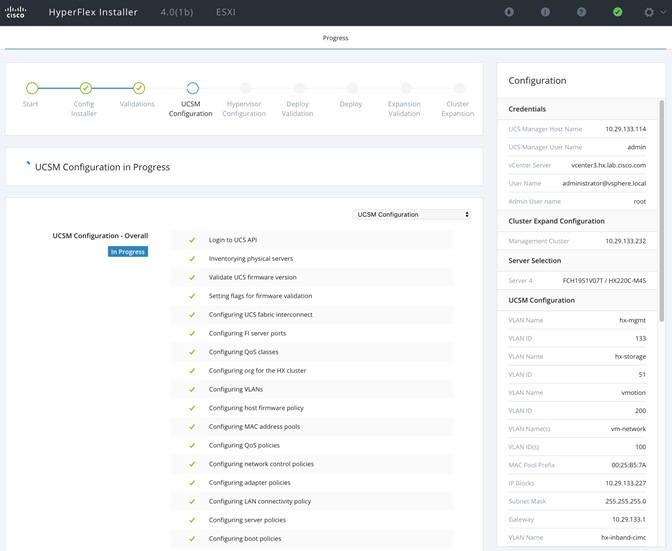
Task: Expand the arrow beside the gear icon
Action: [x=663, y=12]
